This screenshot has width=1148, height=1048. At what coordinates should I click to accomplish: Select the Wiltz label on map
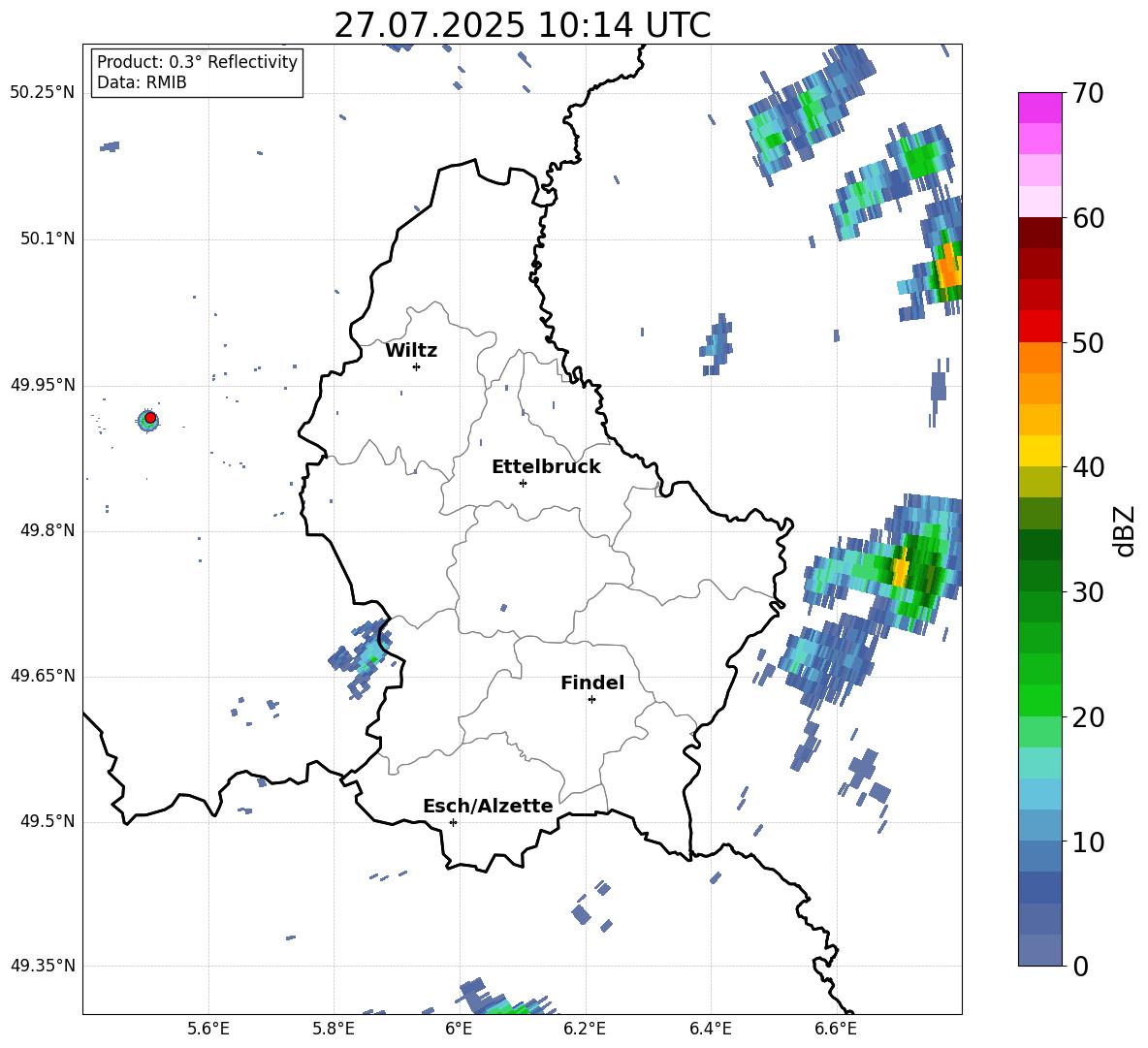[411, 351]
